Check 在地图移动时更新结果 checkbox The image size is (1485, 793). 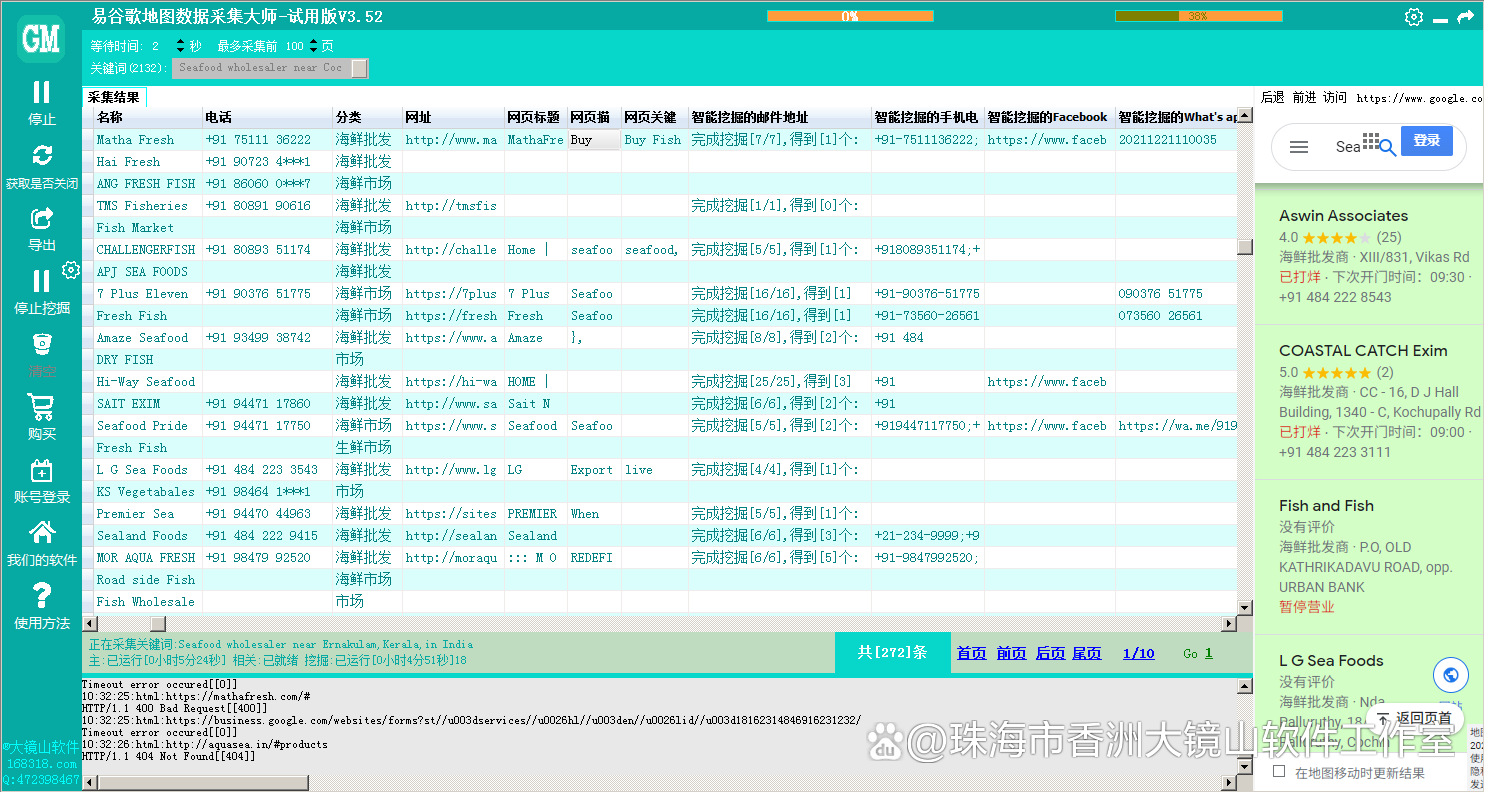pyautogui.click(x=1279, y=772)
